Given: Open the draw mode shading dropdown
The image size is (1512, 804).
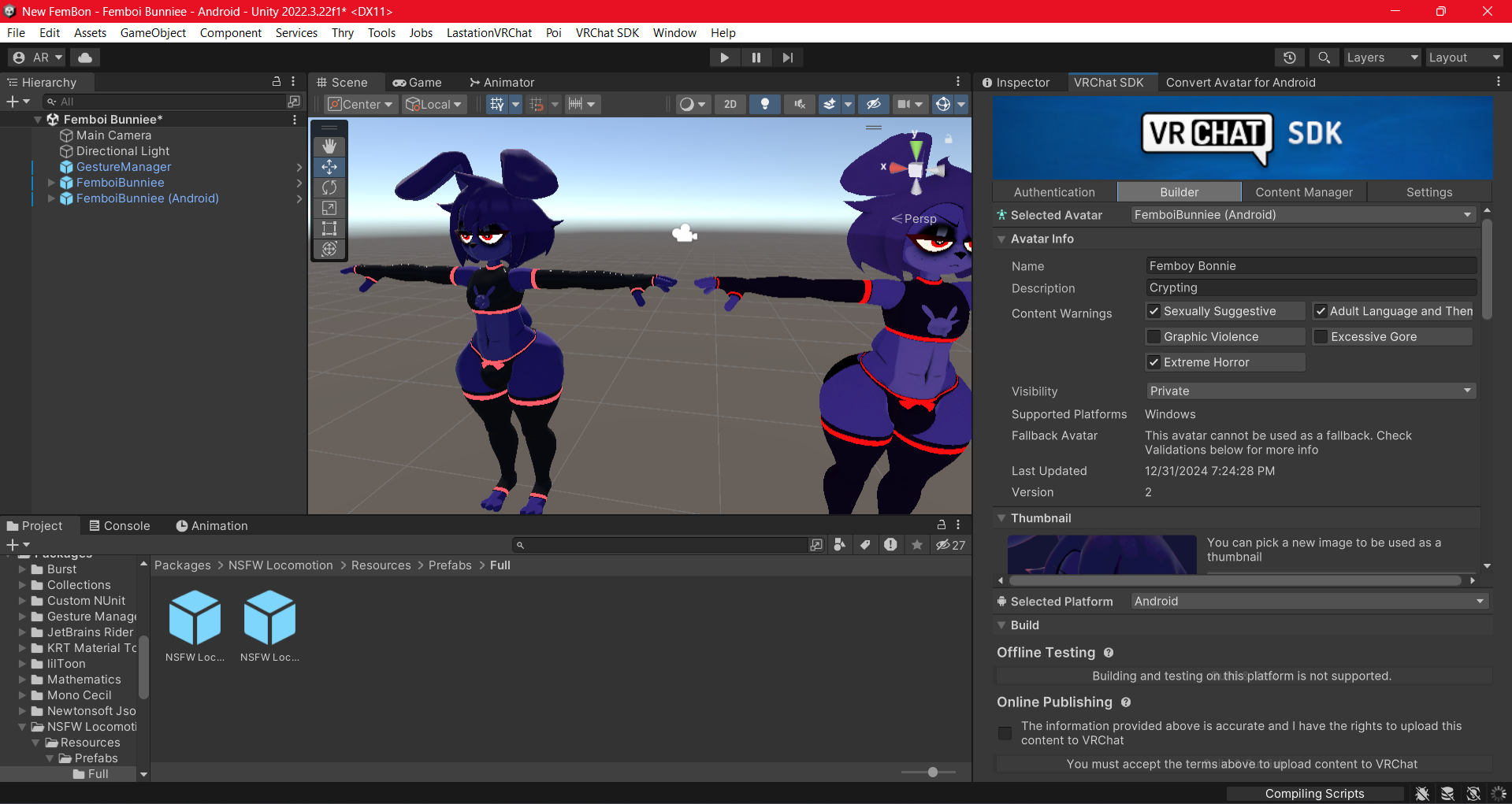Looking at the screenshot, I should pyautogui.click(x=693, y=104).
